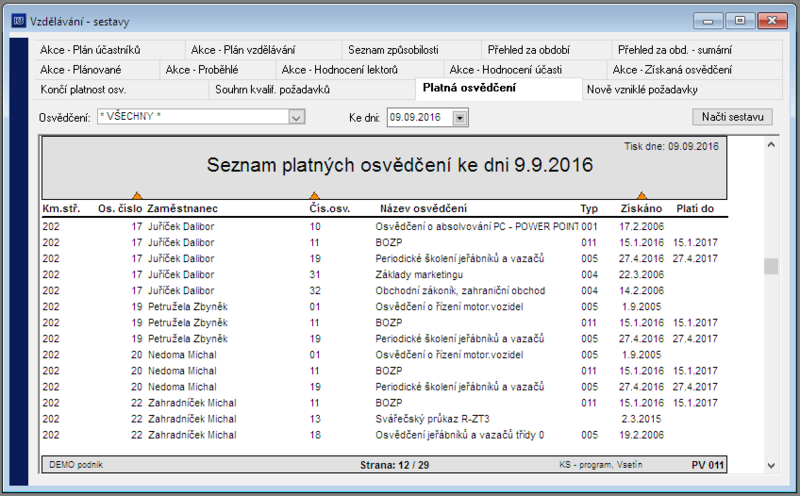Click the orange sort marker above Os. číslo
This screenshot has height=496, width=800.
(137, 195)
